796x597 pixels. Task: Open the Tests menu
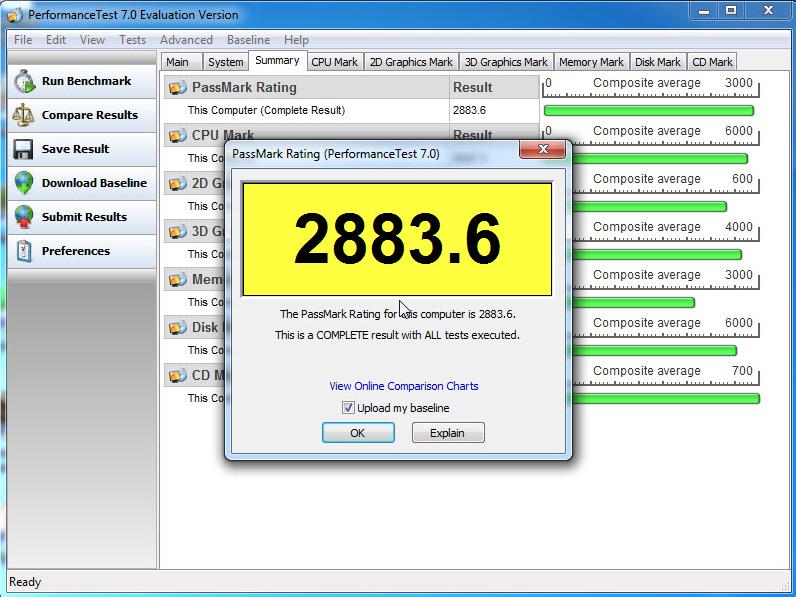tap(132, 40)
